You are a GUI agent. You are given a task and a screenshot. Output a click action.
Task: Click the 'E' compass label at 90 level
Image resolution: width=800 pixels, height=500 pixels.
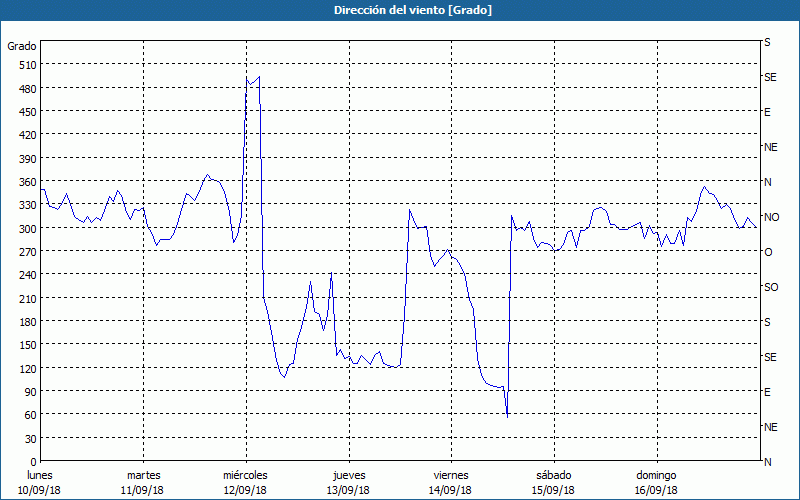(x=767, y=392)
